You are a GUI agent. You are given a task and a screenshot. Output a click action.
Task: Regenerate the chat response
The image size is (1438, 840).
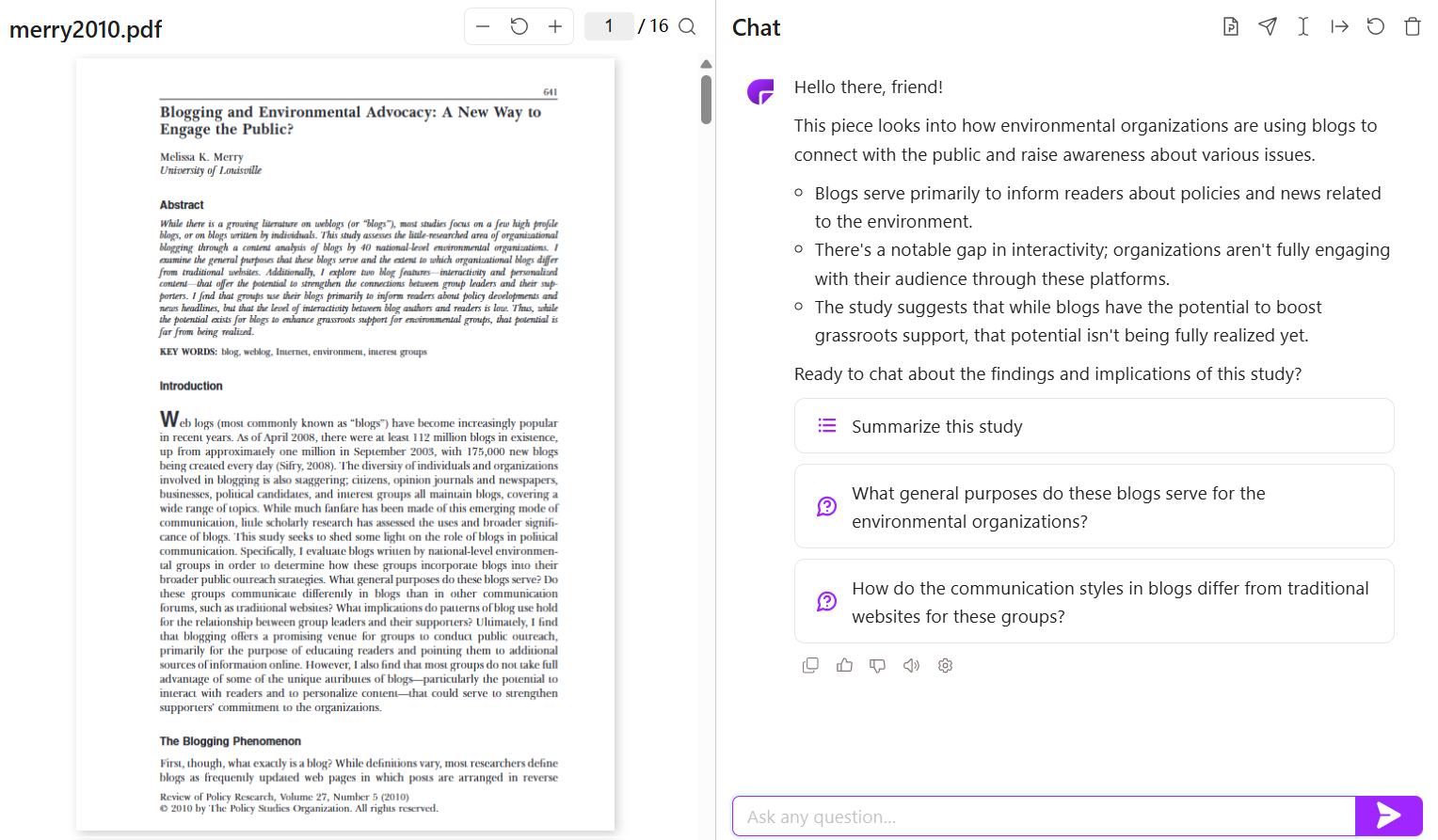point(1376,26)
